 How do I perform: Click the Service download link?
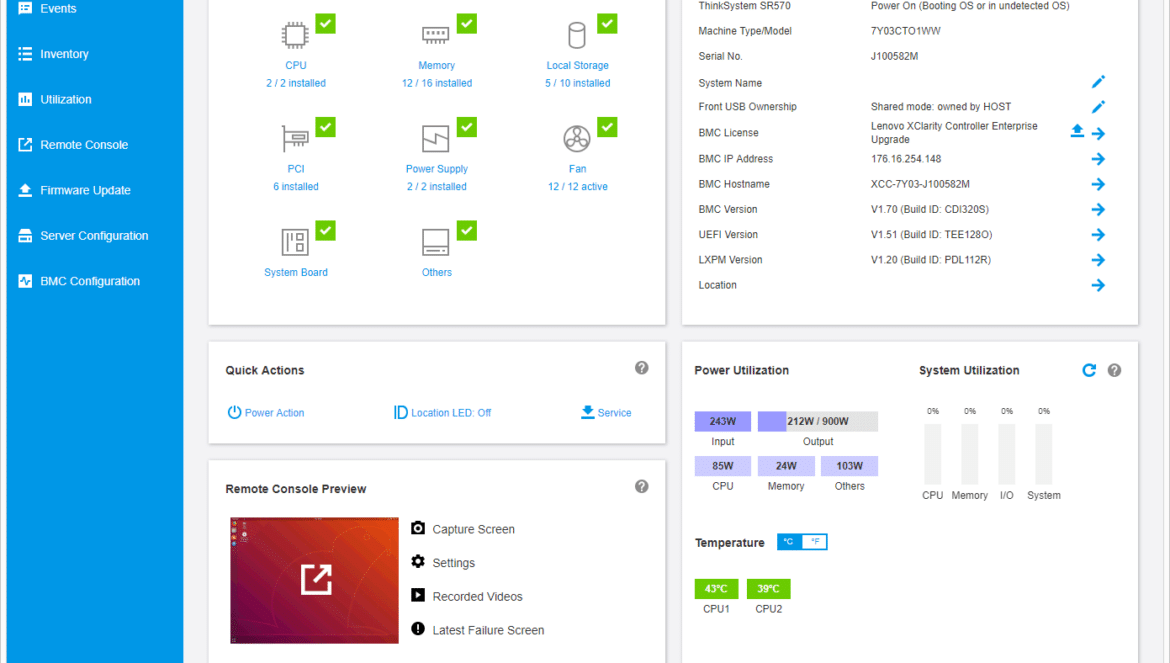pyautogui.click(x=606, y=412)
